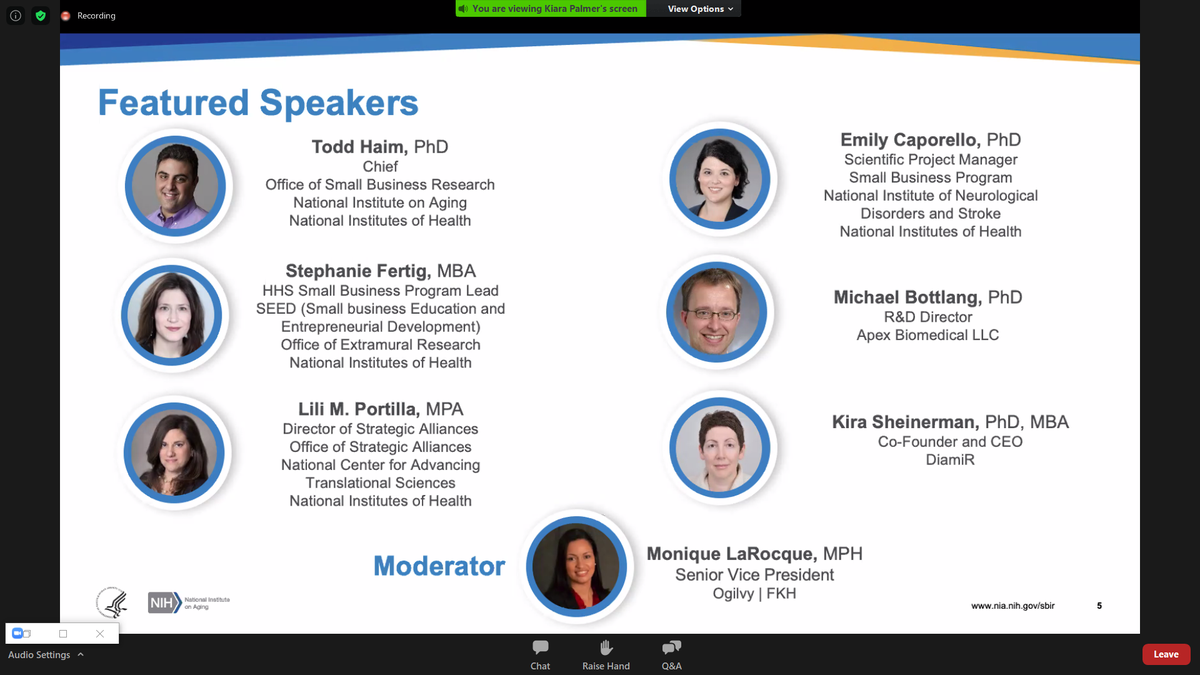Click Todd Haim's speaker photo
This screenshot has width=1200, height=675.
pos(175,185)
